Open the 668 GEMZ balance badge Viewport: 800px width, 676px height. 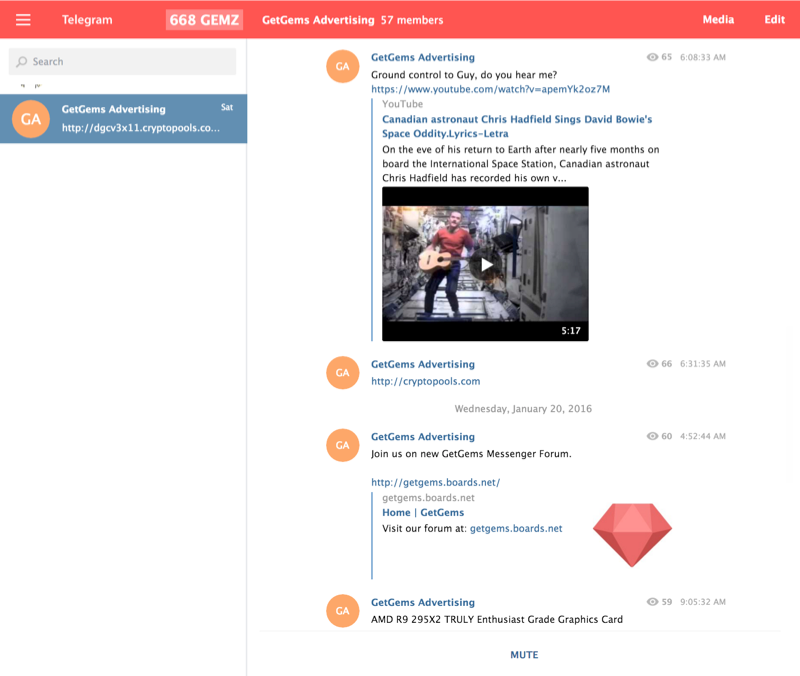pos(204,20)
